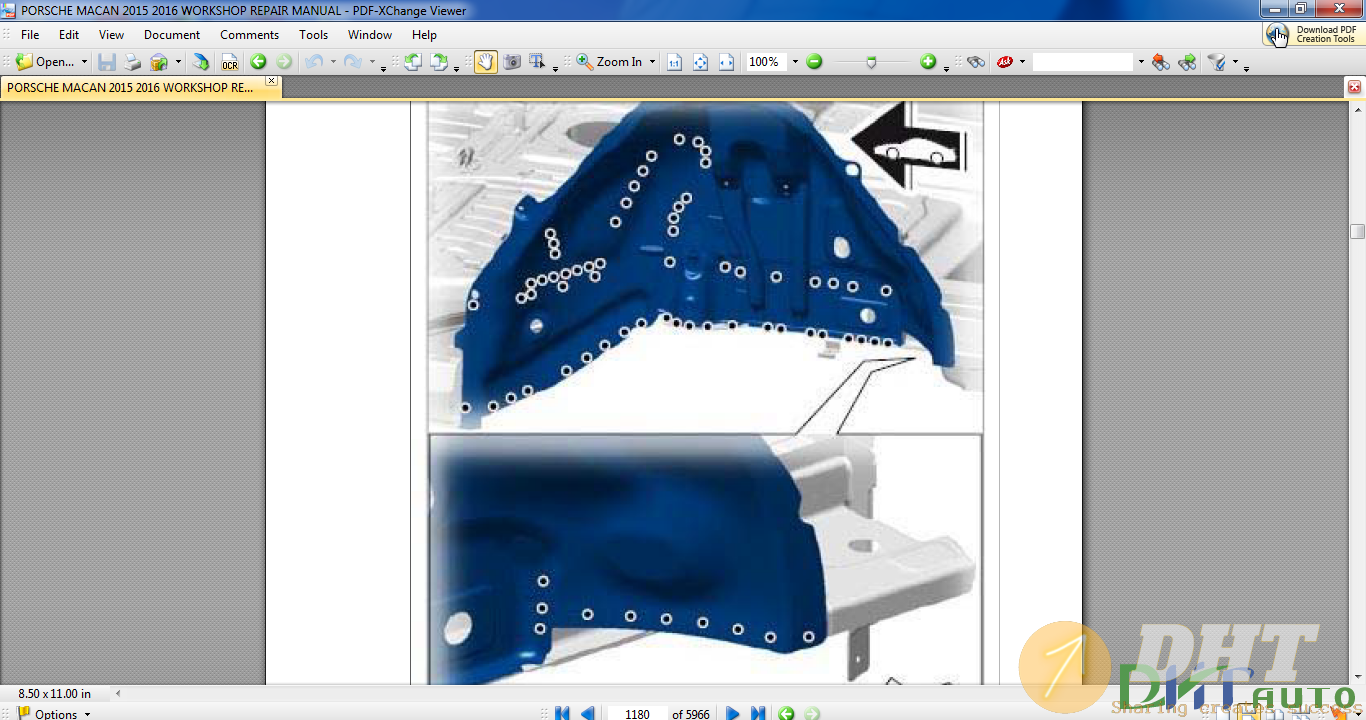
Task: Click the email/send document icon
Action: click(159, 62)
